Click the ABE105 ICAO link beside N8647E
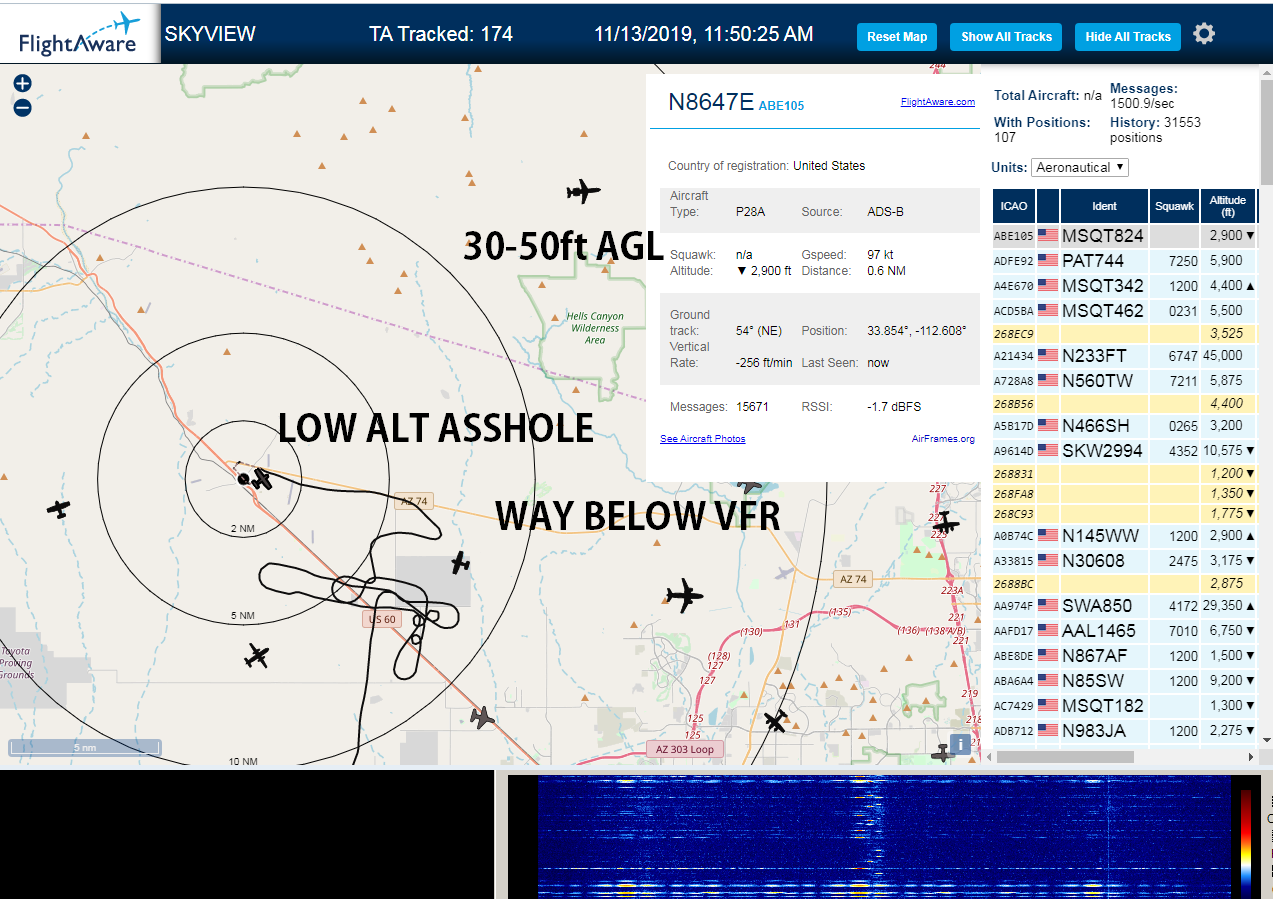The width and height of the screenshot is (1273, 899). click(x=781, y=105)
